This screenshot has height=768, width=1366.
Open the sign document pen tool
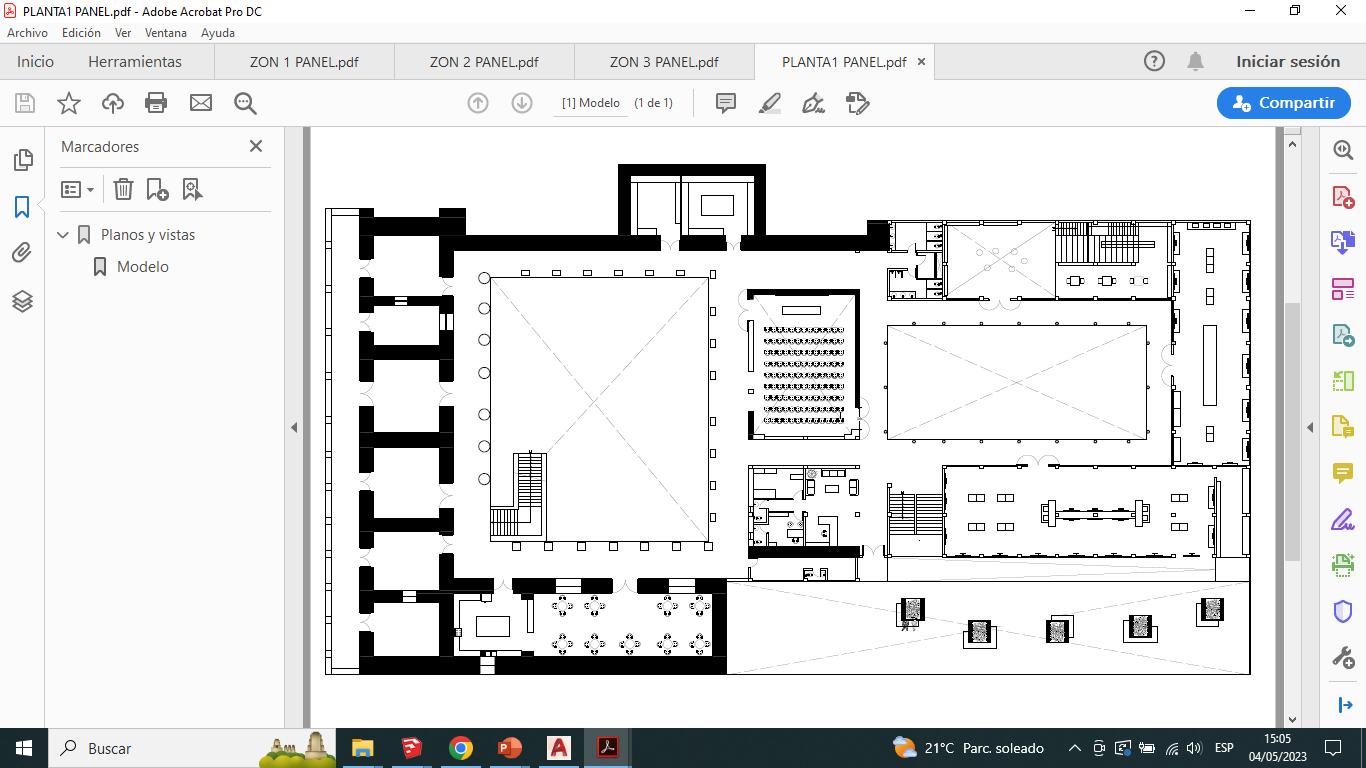tap(813, 103)
